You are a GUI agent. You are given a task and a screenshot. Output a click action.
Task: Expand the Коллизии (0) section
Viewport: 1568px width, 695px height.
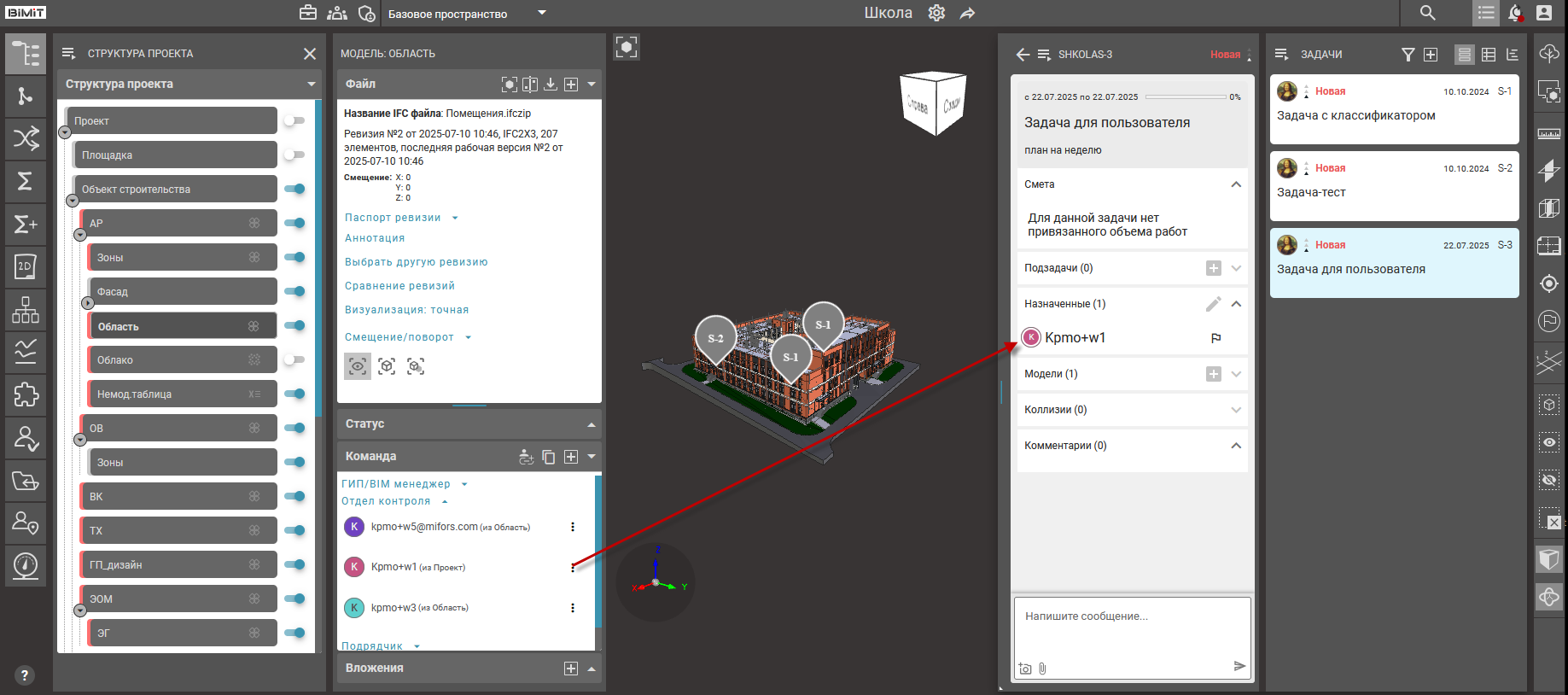[1235, 410]
